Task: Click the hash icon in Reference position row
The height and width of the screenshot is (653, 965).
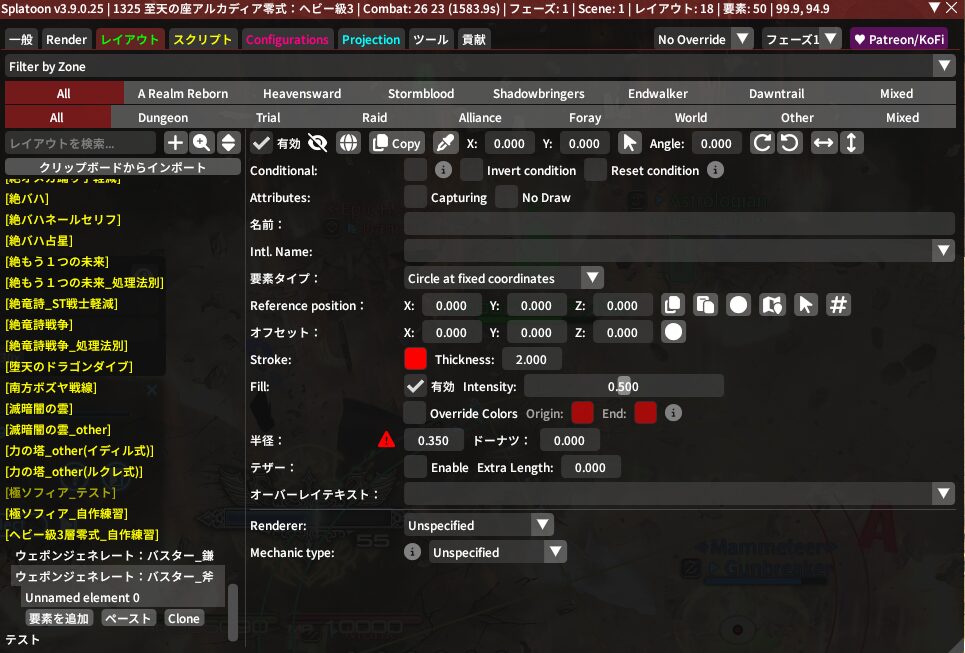Action: pyautogui.click(x=838, y=305)
